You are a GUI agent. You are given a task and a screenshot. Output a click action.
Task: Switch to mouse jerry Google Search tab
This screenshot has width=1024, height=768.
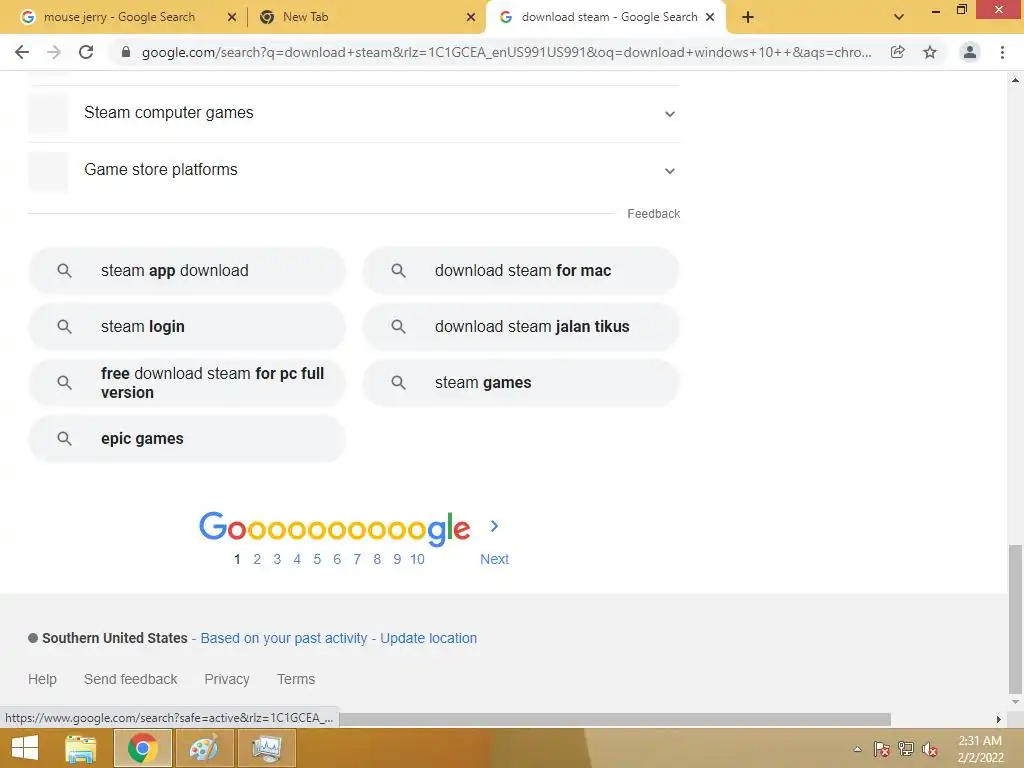point(119,17)
